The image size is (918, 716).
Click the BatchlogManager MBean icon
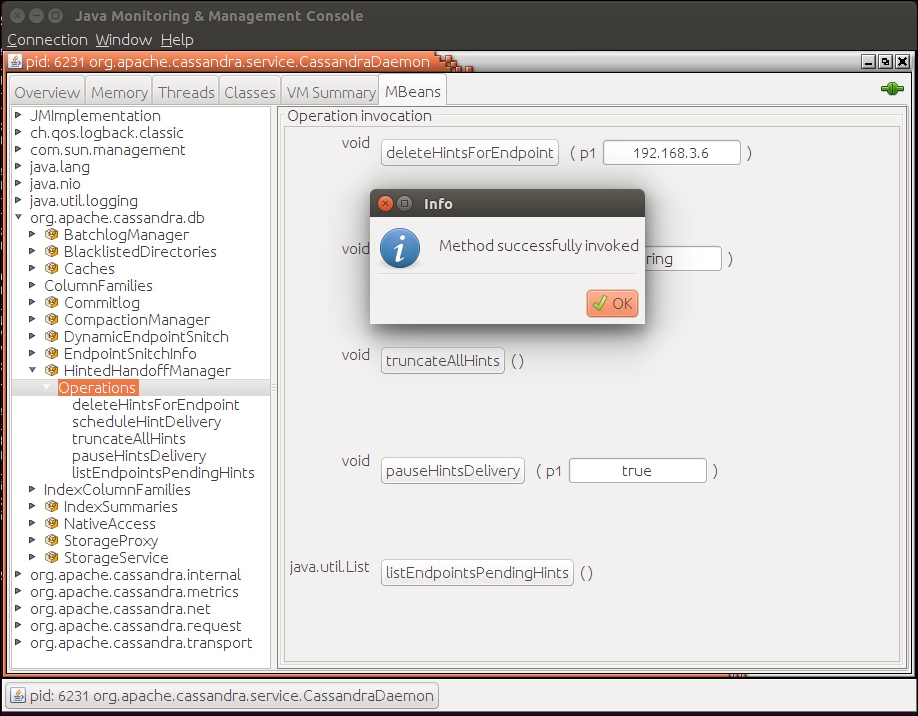pyautogui.click(x=52, y=234)
